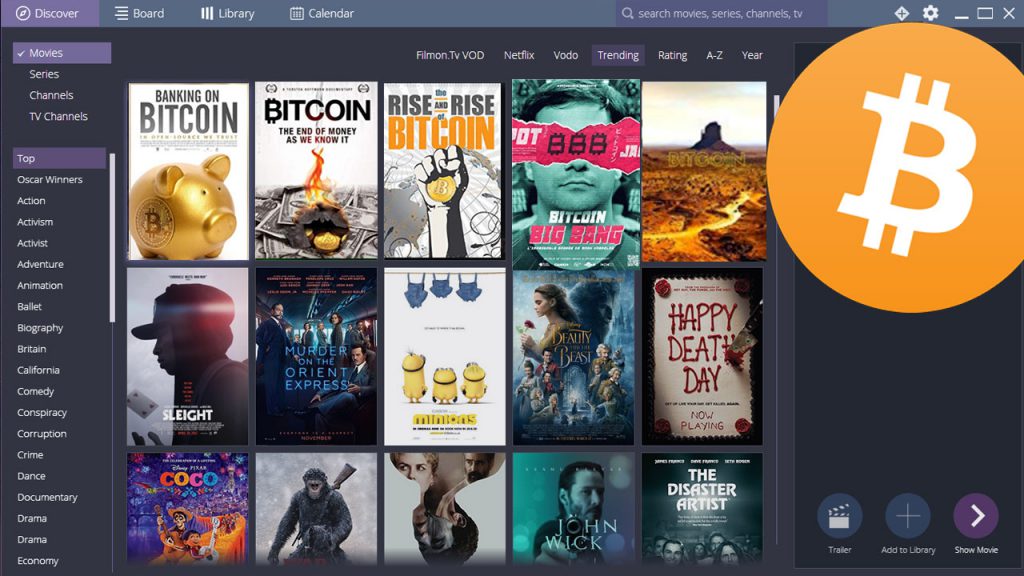
Task: Click the magnifying glass search icon
Action: click(628, 13)
